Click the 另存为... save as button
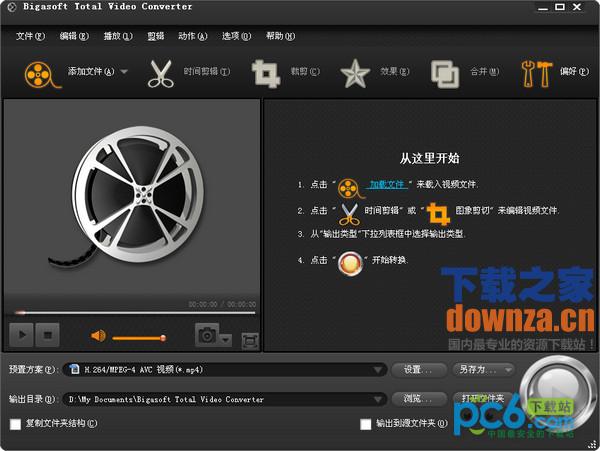 [483, 370]
